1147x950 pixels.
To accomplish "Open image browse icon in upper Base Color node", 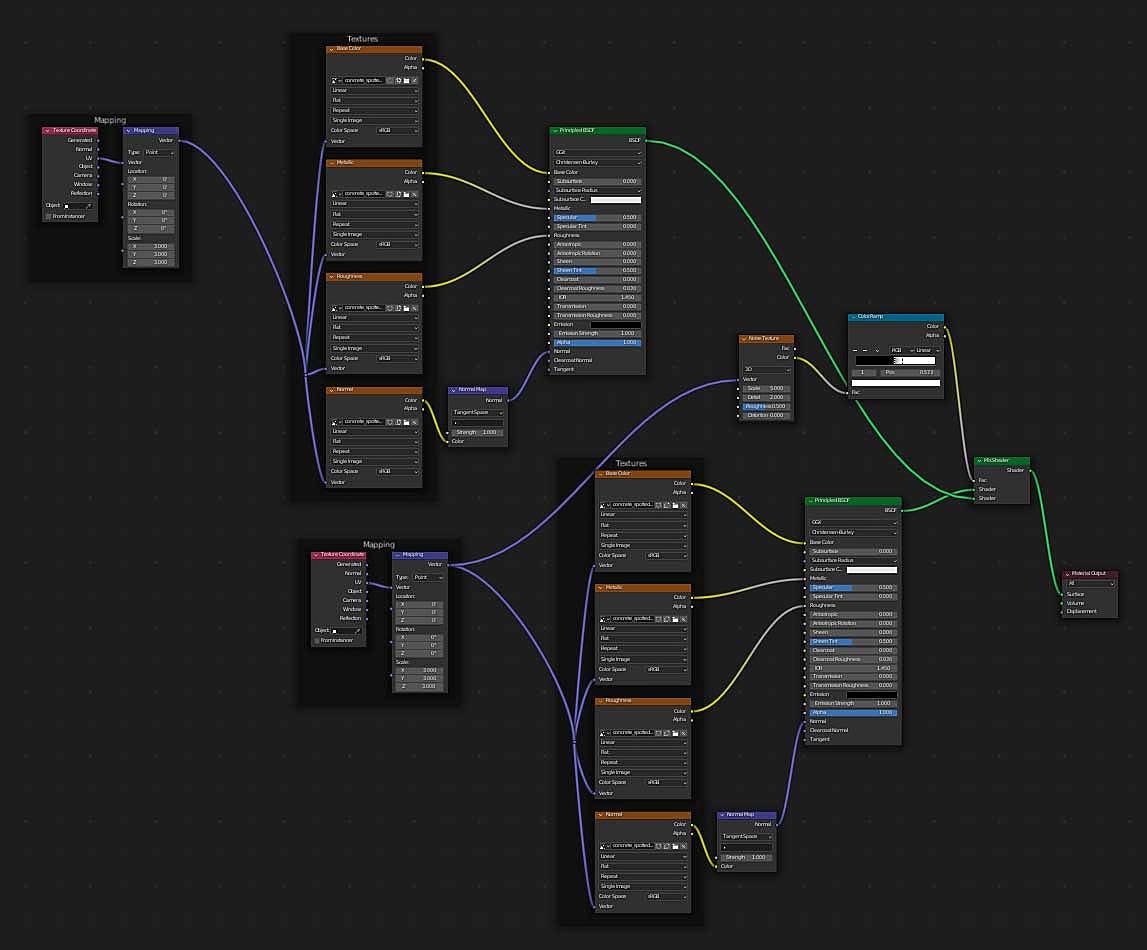I will [x=336, y=80].
